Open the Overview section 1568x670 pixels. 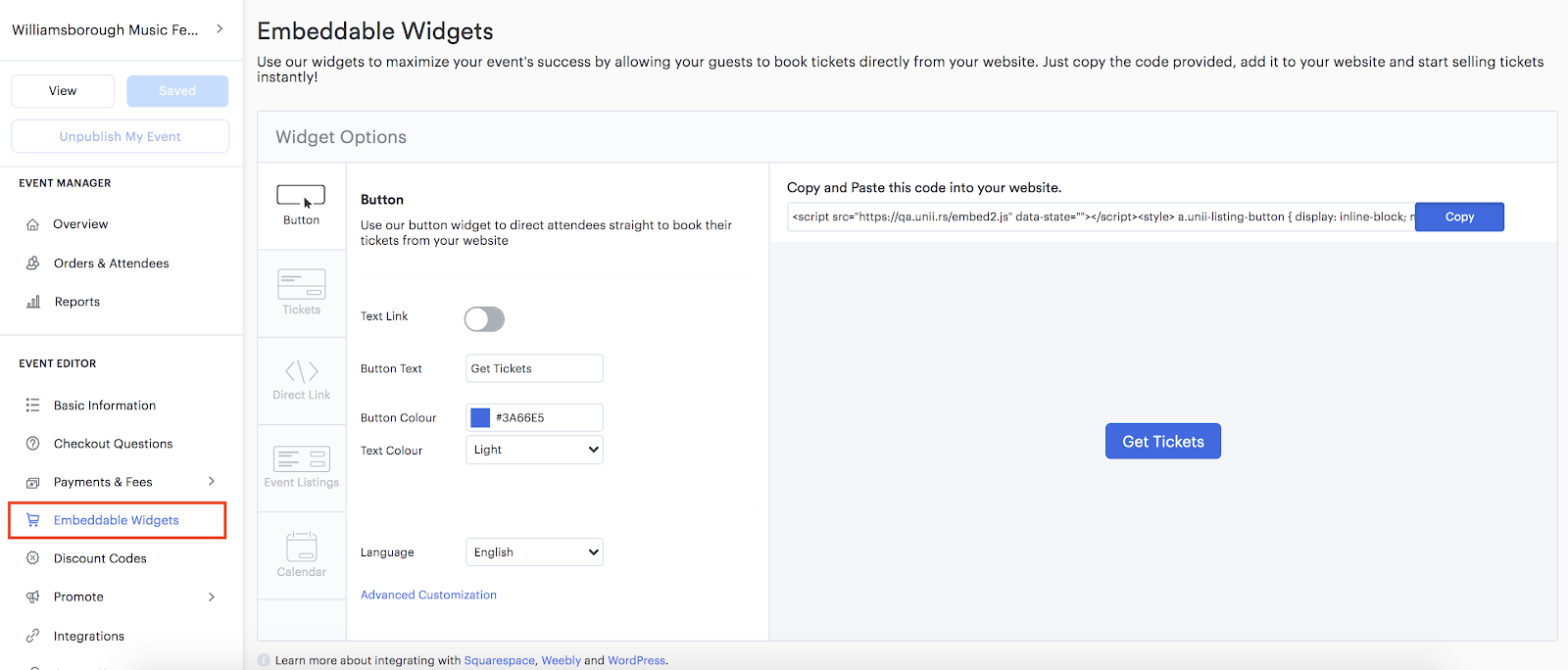coord(80,223)
